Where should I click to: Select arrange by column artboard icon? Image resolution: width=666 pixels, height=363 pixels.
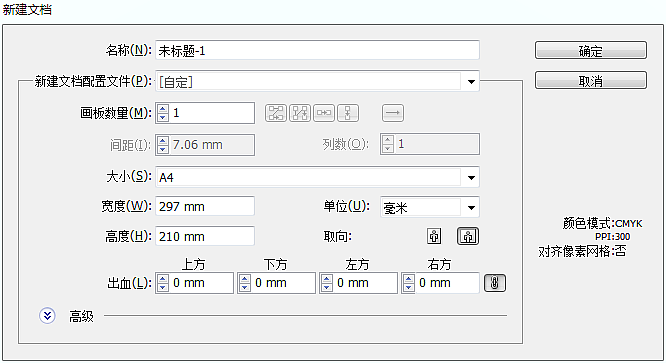pyautogui.click(x=348, y=113)
